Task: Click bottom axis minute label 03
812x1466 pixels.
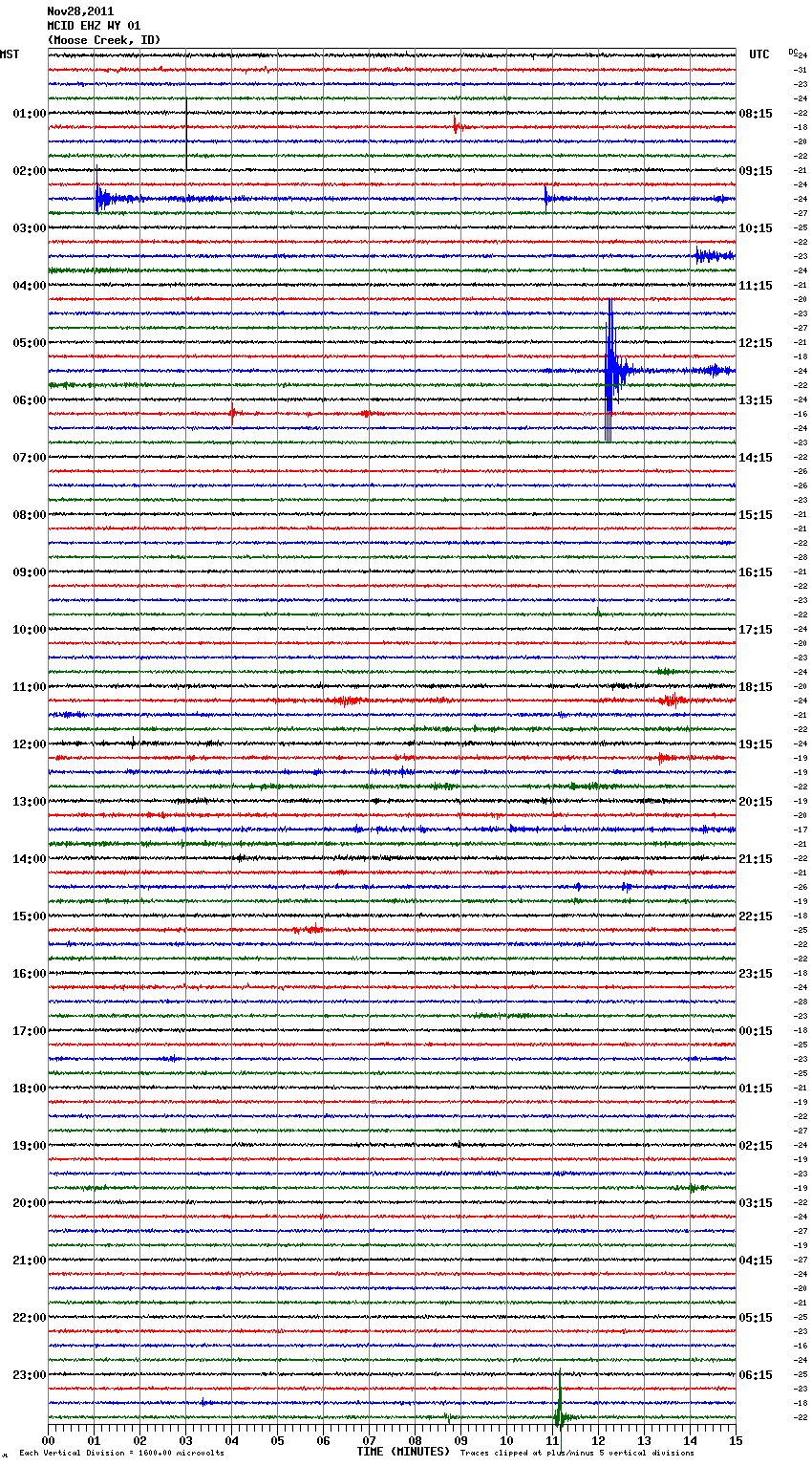Action: tap(185, 1440)
